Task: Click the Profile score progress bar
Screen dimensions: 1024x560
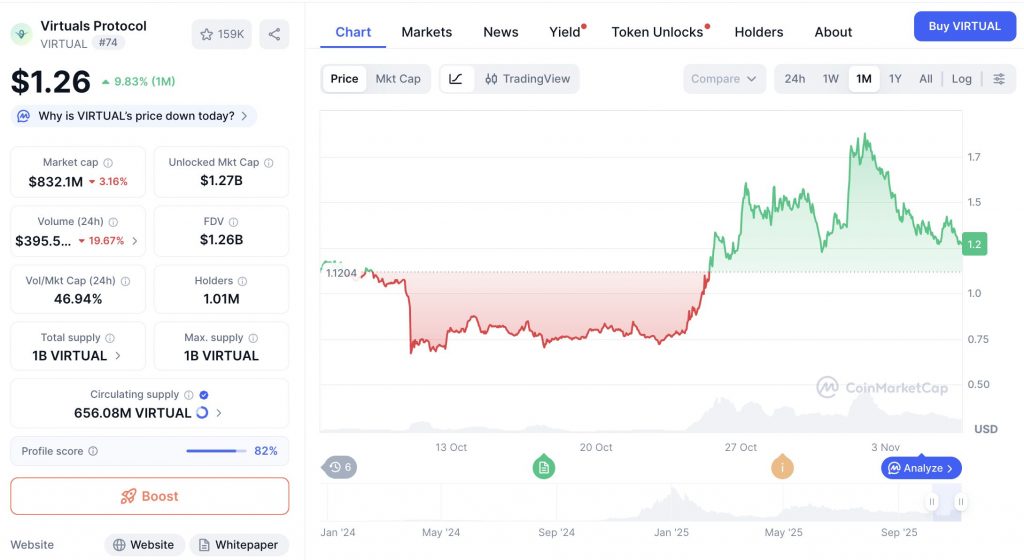Action: [x=216, y=451]
